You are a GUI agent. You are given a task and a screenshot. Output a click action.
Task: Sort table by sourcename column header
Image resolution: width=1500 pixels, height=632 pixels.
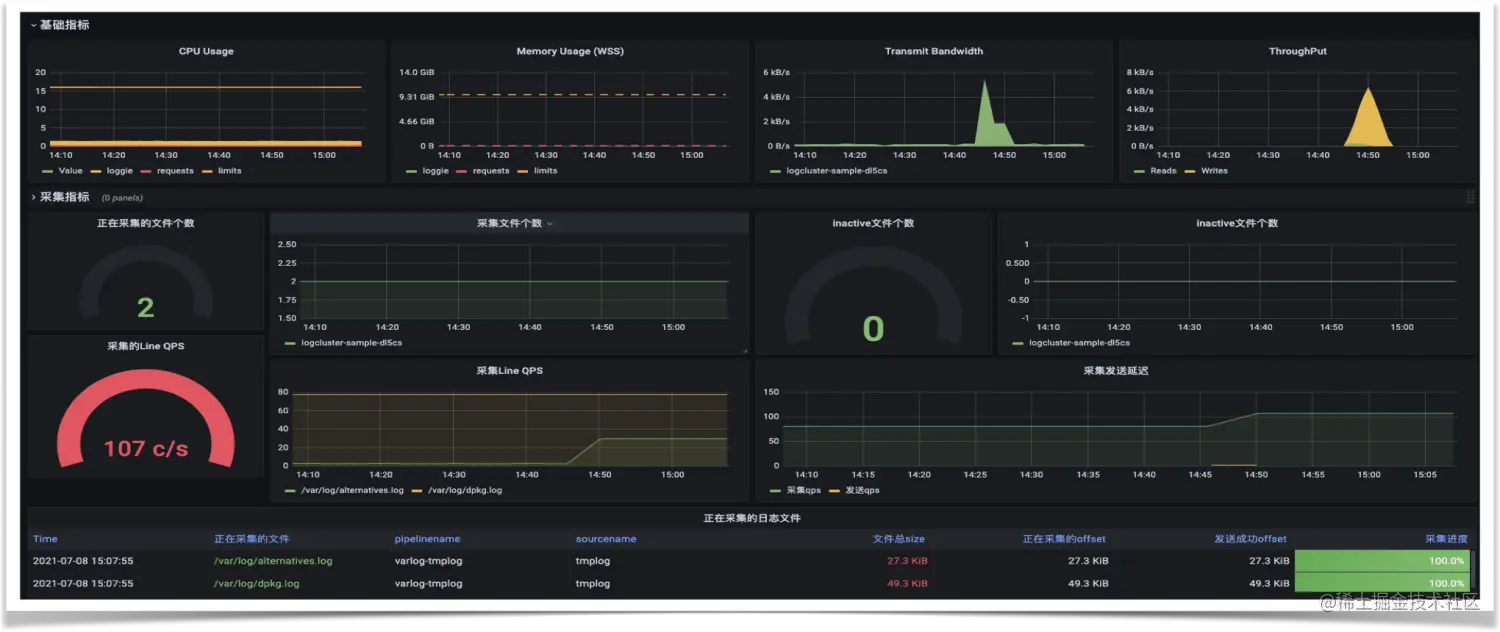tap(606, 539)
